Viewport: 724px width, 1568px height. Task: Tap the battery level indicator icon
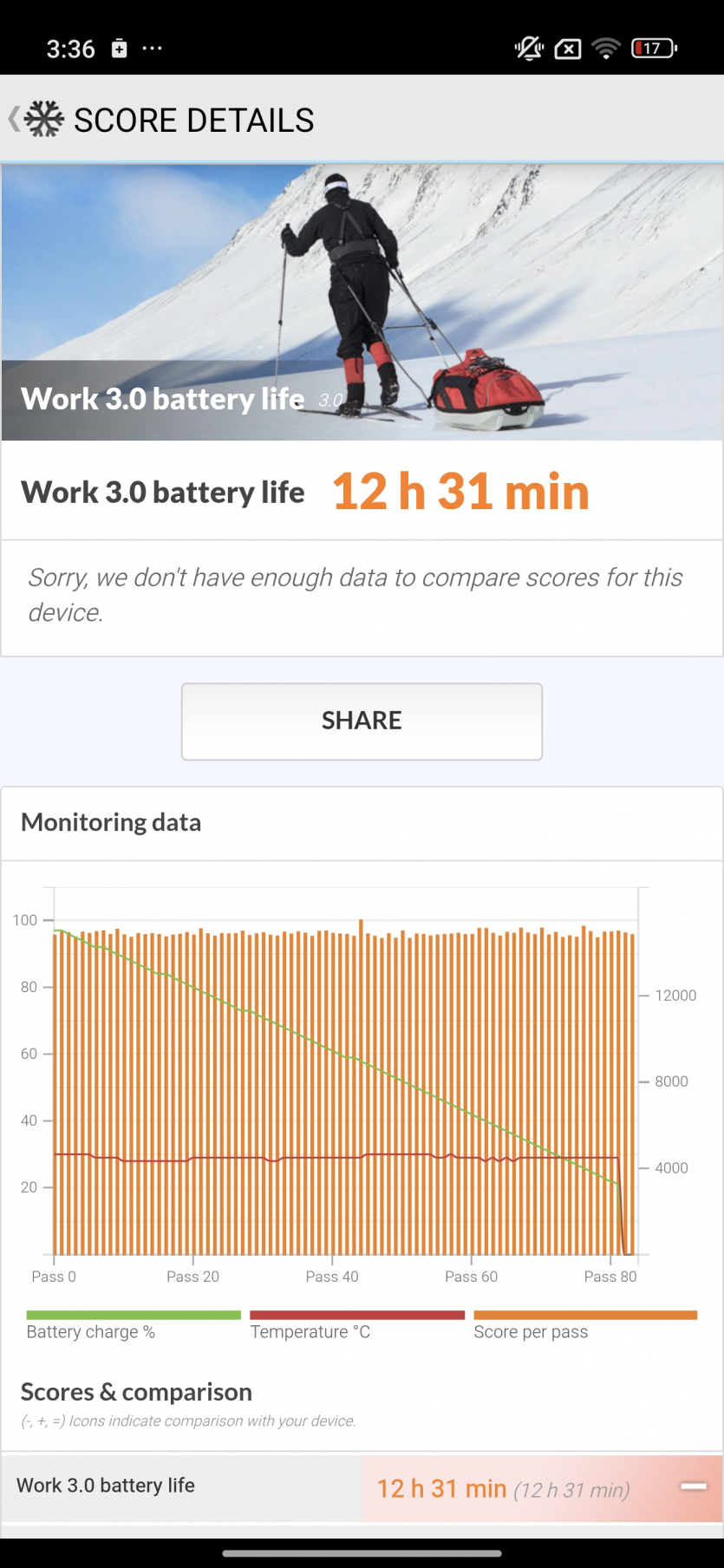tap(654, 49)
